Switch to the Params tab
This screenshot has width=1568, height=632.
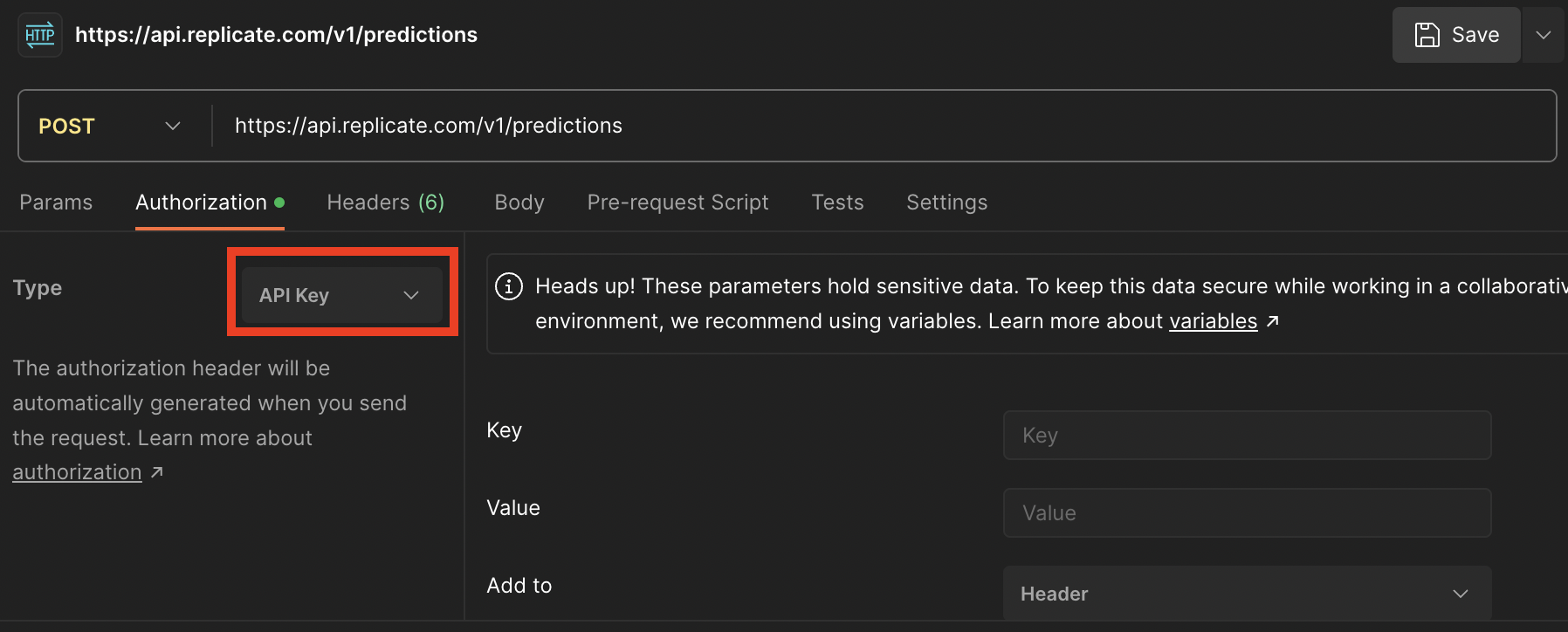pyautogui.click(x=56, y=203)
